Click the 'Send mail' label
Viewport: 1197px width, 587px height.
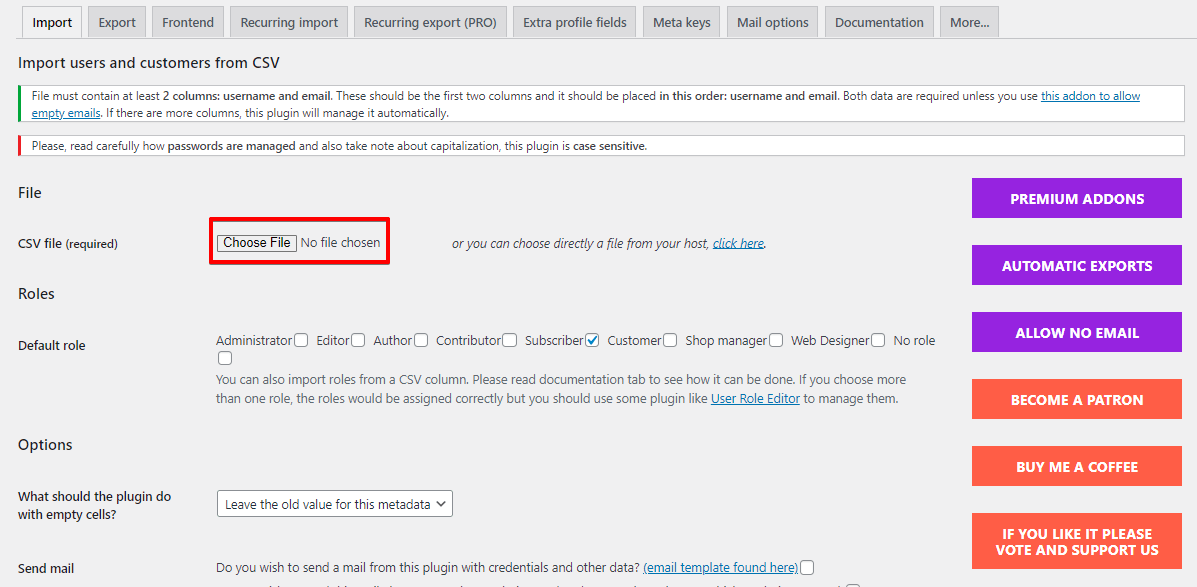[46, 568]
